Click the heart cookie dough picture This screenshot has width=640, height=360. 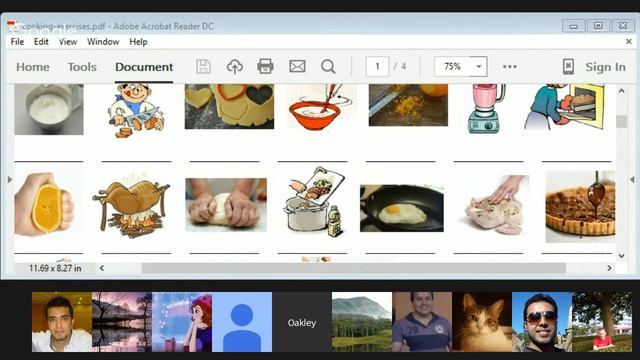[x=229, y=107]
